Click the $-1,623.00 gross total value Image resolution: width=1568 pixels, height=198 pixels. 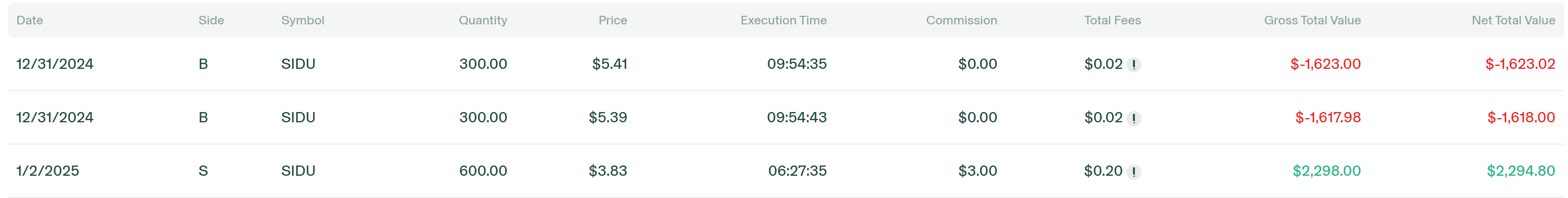click(1325, 64)
